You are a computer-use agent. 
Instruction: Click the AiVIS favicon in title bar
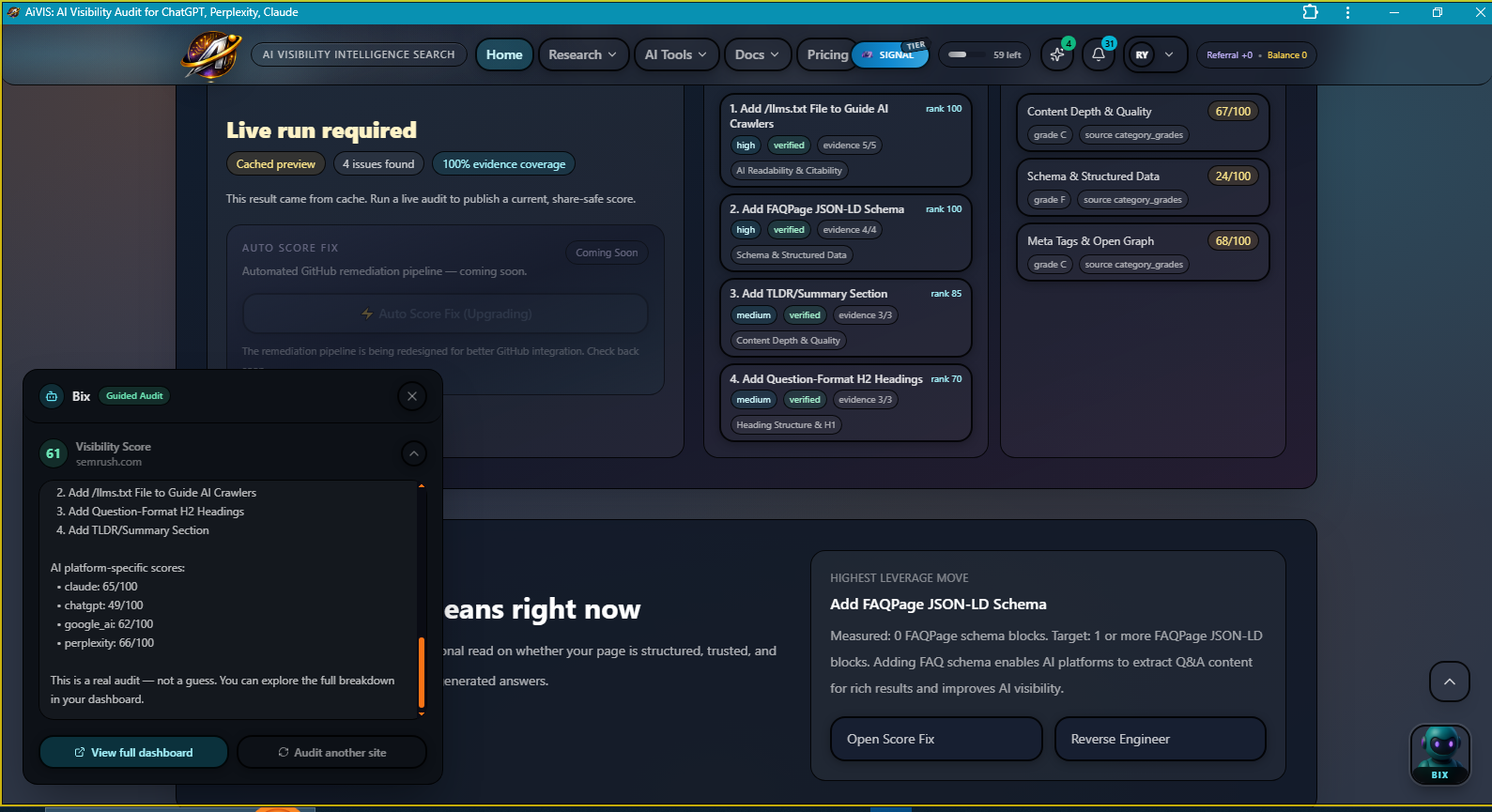coord(13,12)
